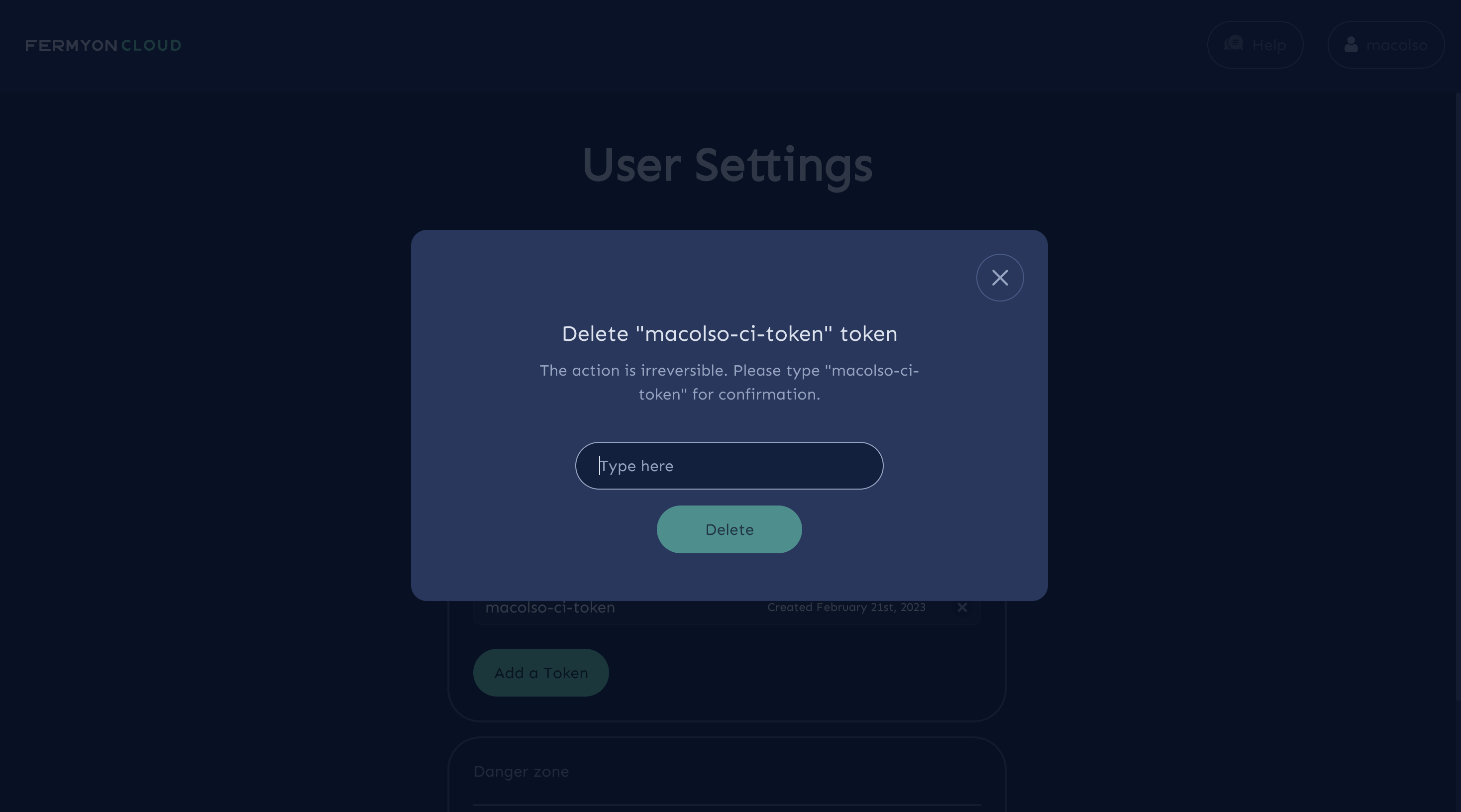This screenshot has height=812, width=1461.
Task: Click the circular X dismiss icon on dialog
Action: (1000, 277)
